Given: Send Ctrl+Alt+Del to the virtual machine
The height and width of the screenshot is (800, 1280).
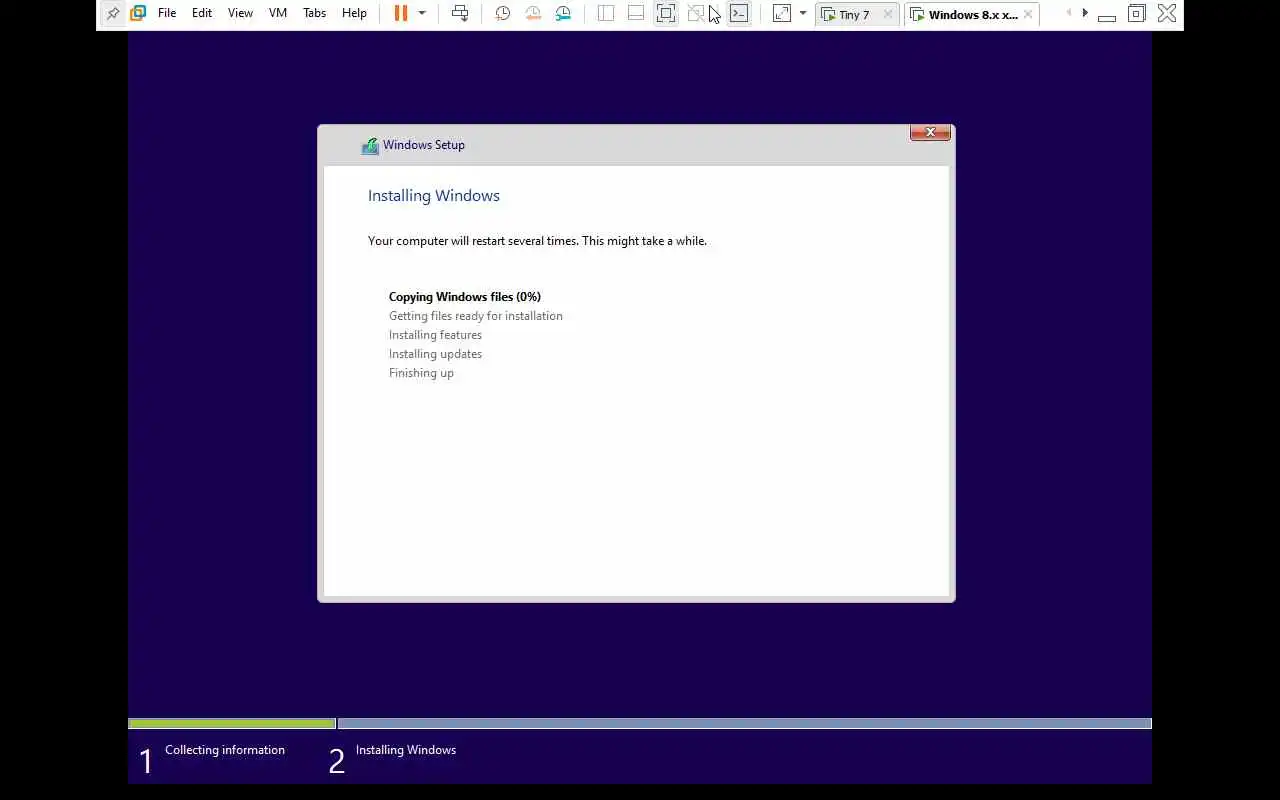Looking at the screenshot, I should (x=460, y=13).
